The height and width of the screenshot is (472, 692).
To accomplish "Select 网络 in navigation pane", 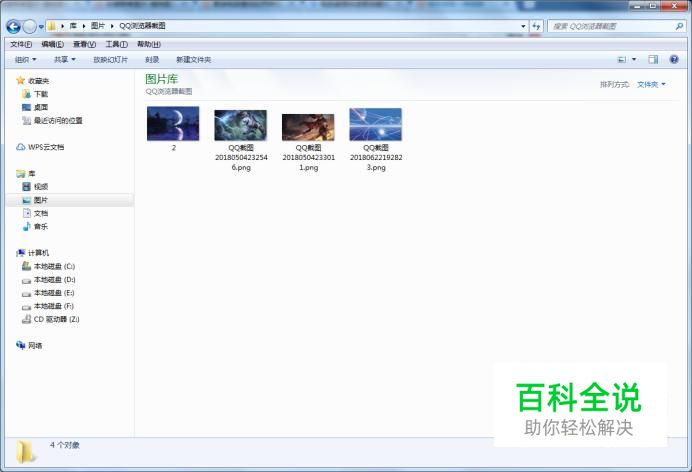I will (35, 345).
